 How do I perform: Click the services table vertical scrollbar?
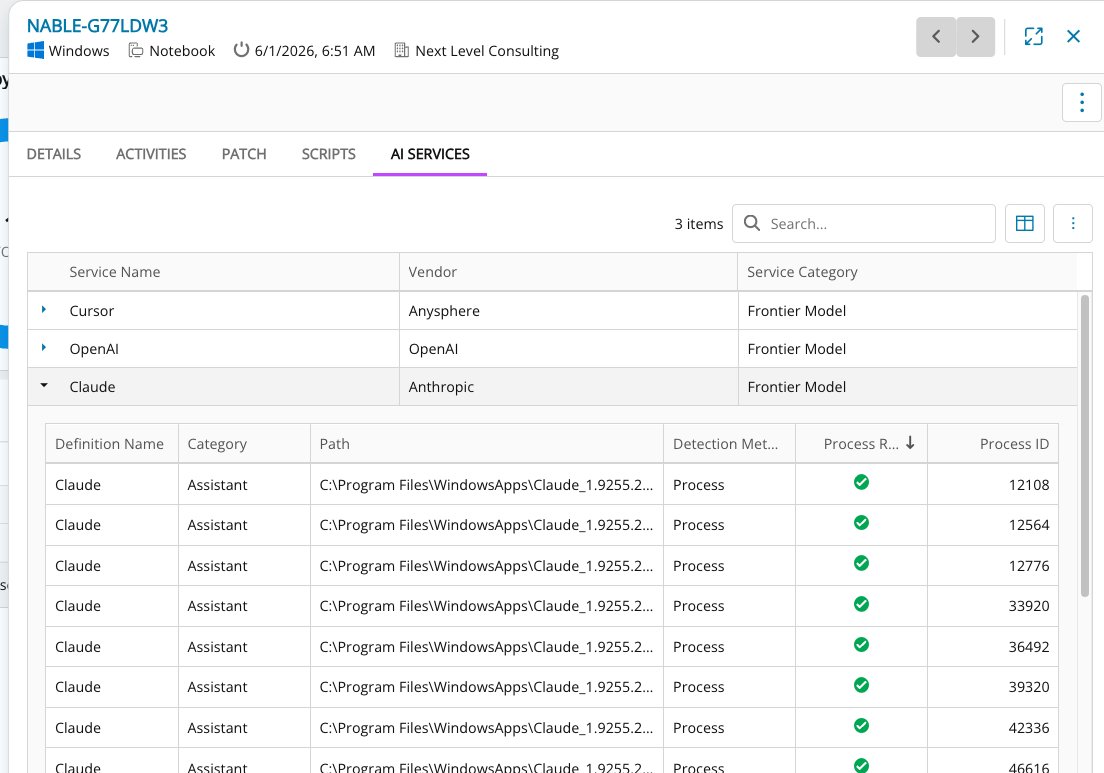pyautogui.click(x=1085, y=446)
